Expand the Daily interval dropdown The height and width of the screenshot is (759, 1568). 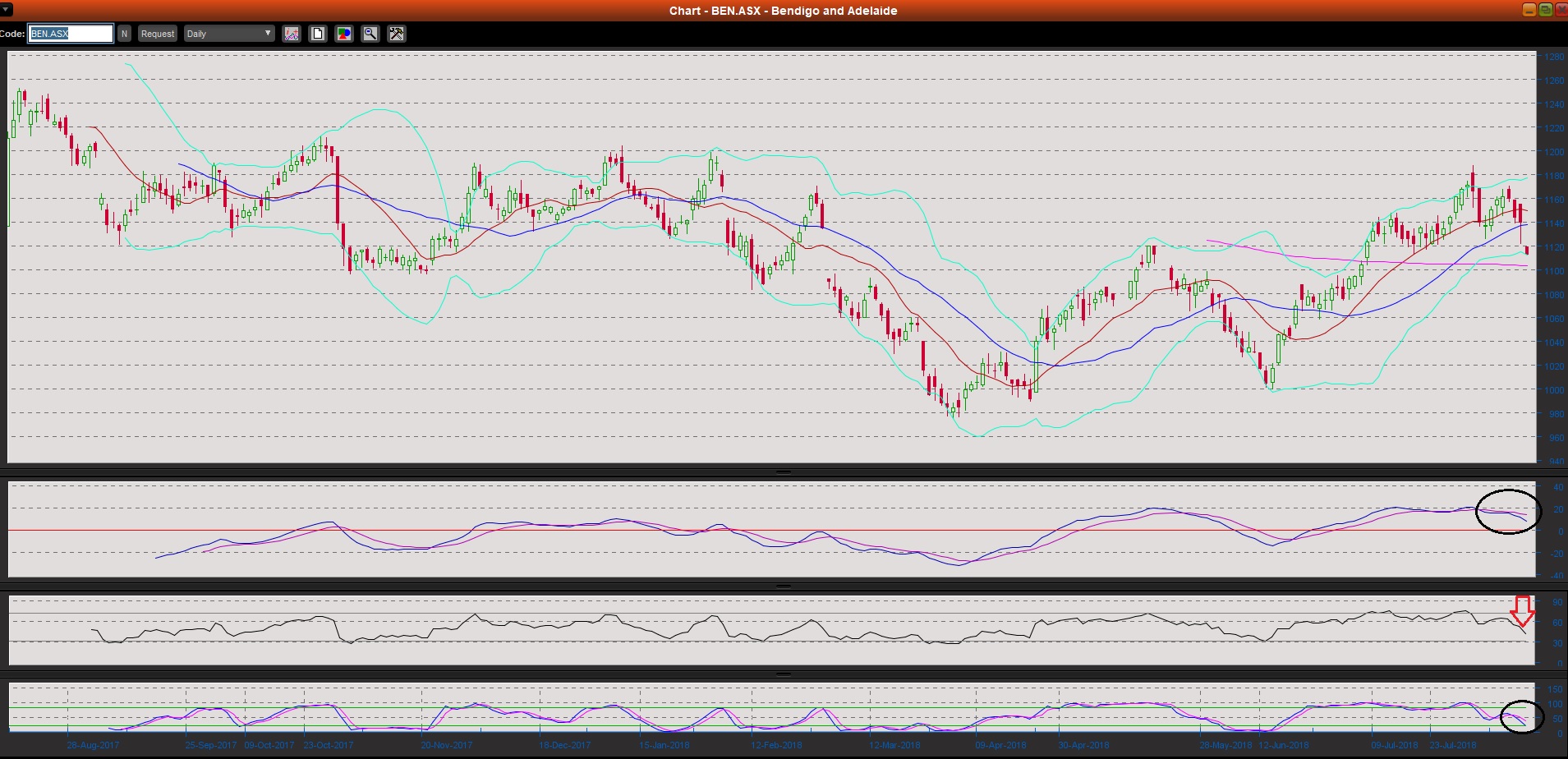coord(229,34)
